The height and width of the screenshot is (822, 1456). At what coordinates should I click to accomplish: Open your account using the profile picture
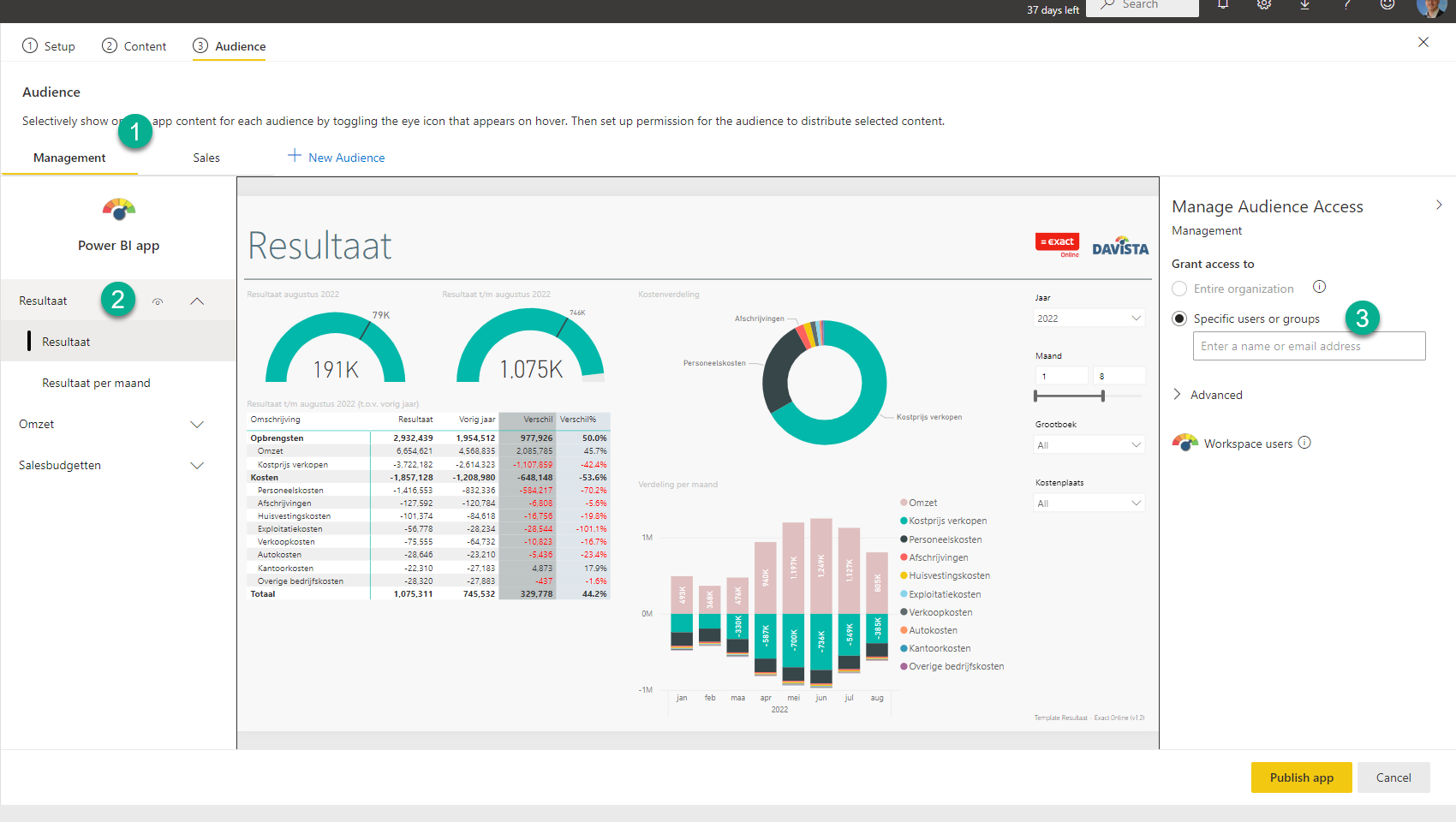1431,9
